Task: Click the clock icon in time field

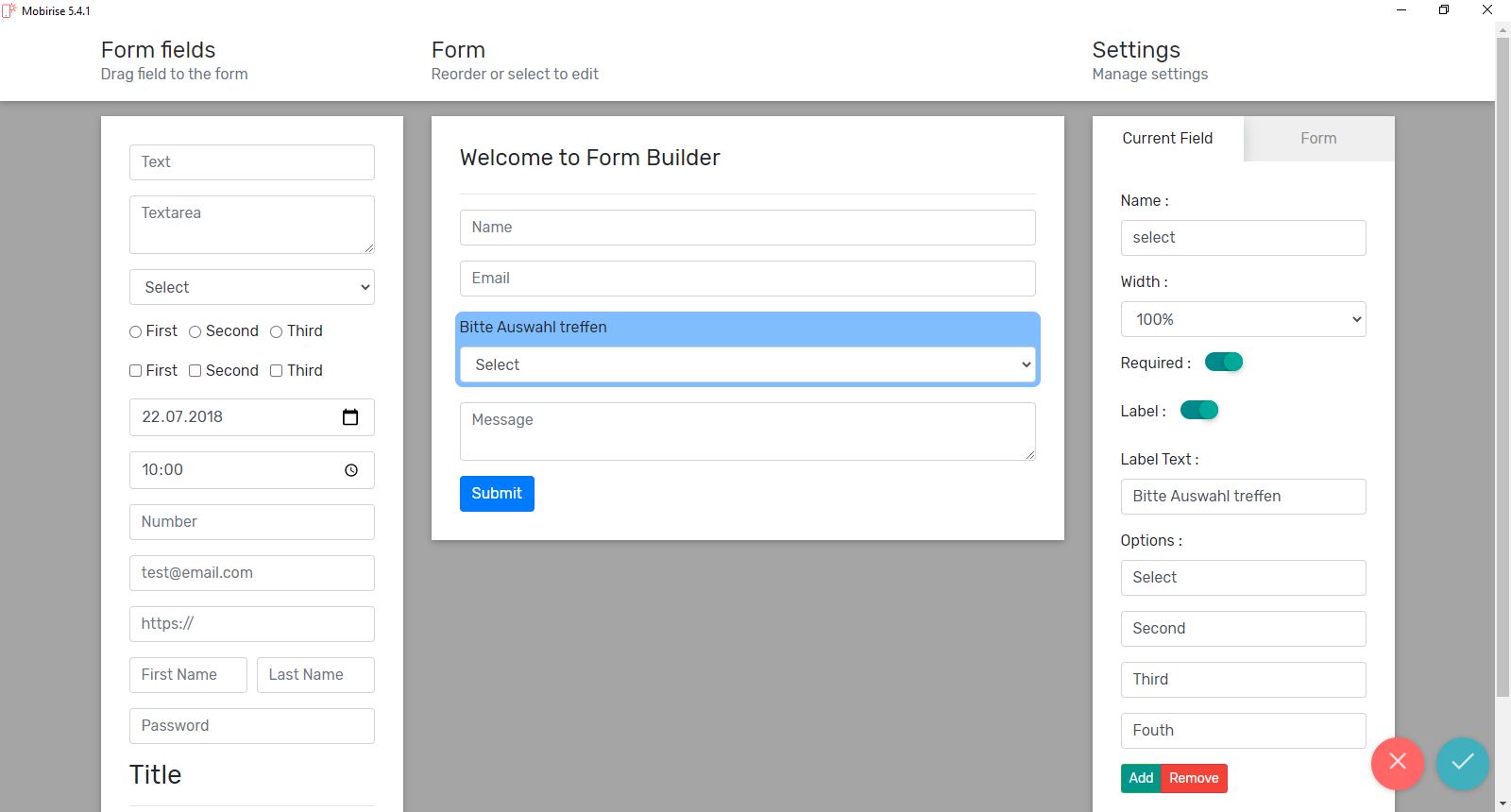Action: [x=351, y=470]
